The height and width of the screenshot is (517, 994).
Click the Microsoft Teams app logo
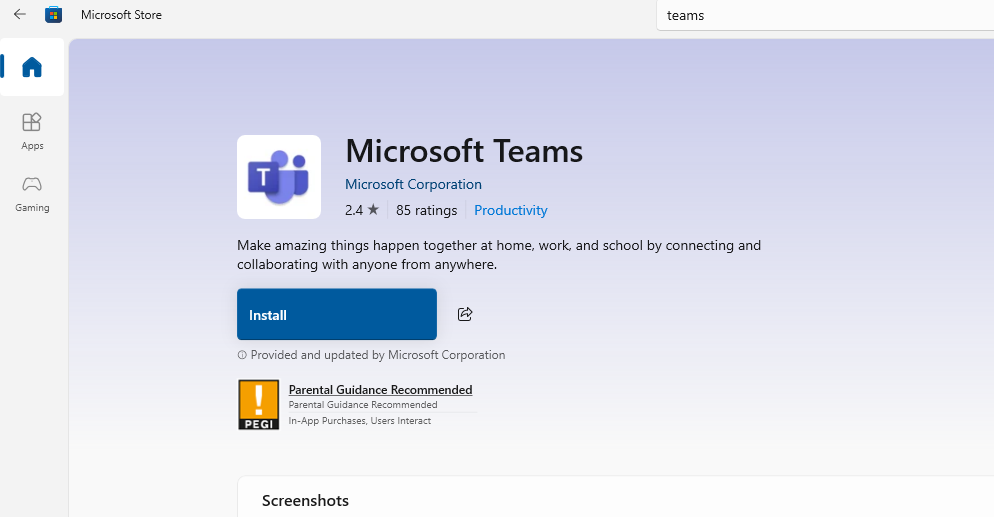pyautogui.click(x=279, y=177)
